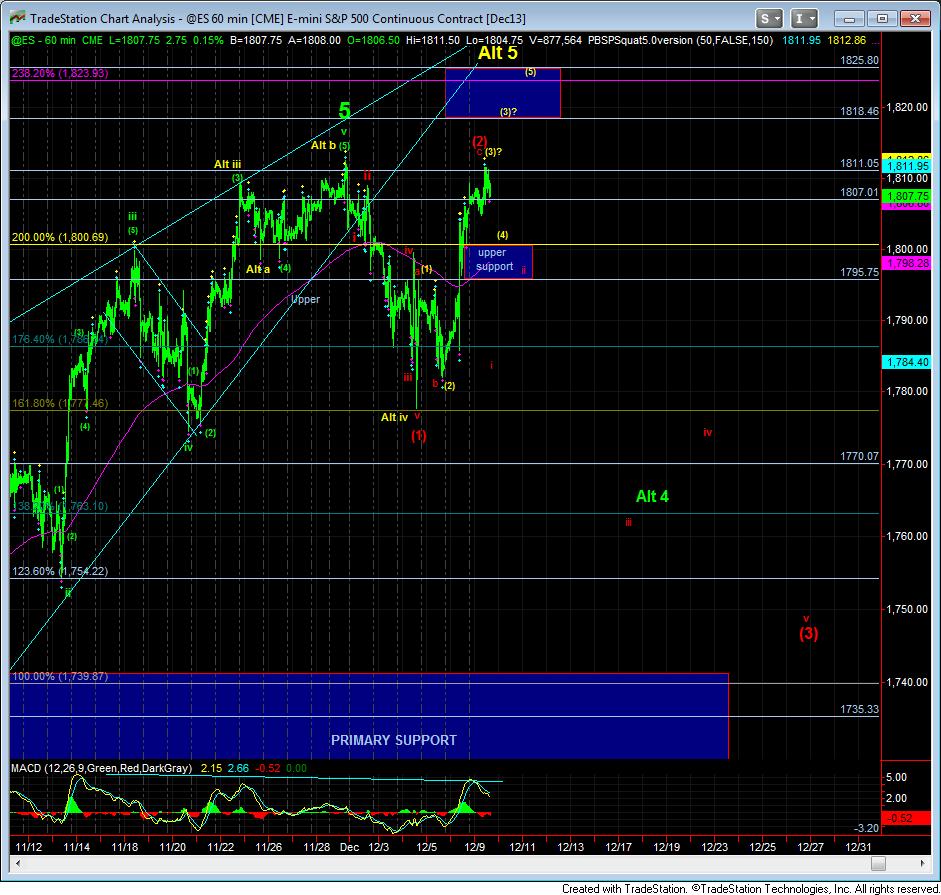Open the interval linking I dropdown
Screen dimensions: 941x895
806,18
